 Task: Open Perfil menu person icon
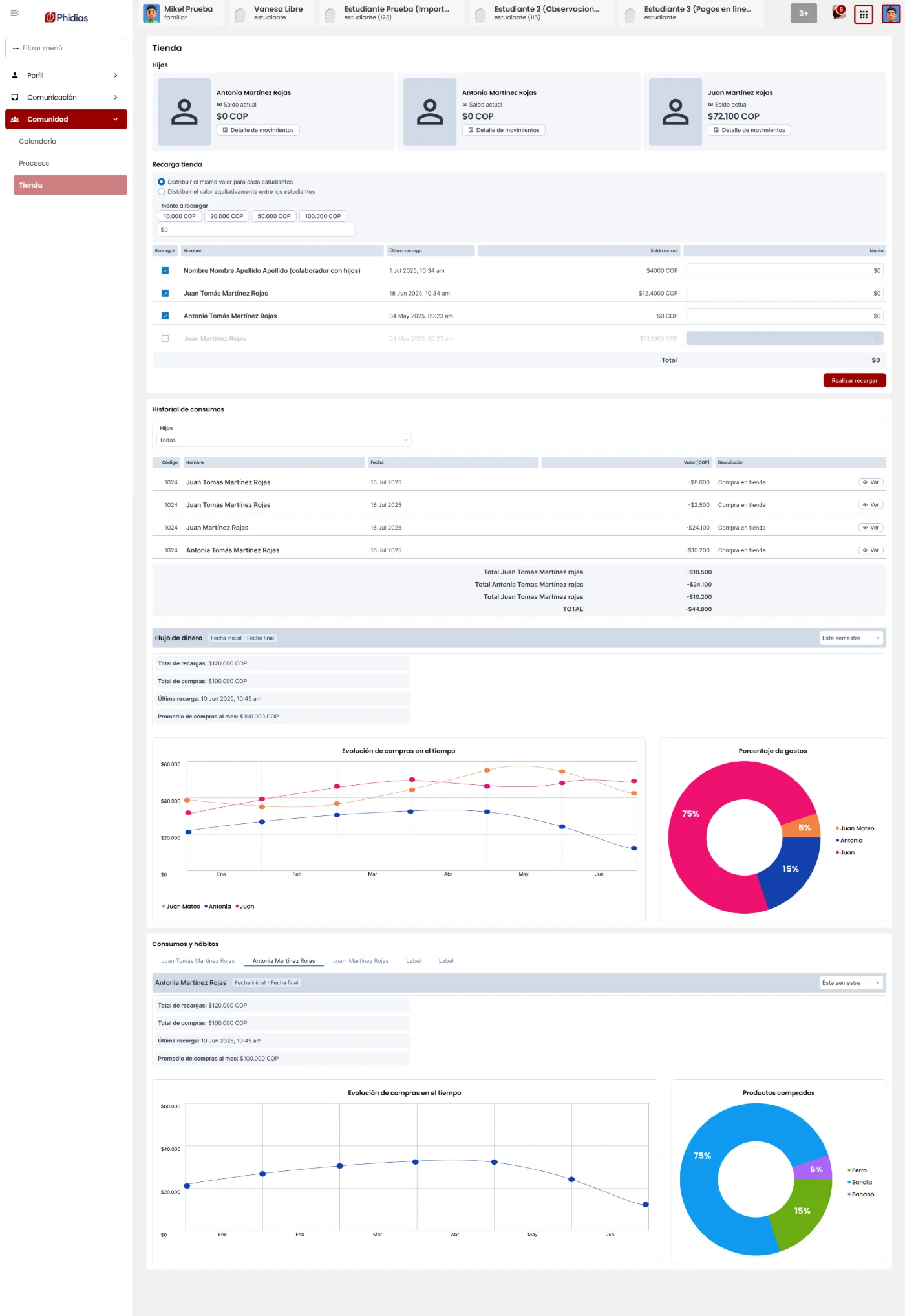[x=15, y=76]
